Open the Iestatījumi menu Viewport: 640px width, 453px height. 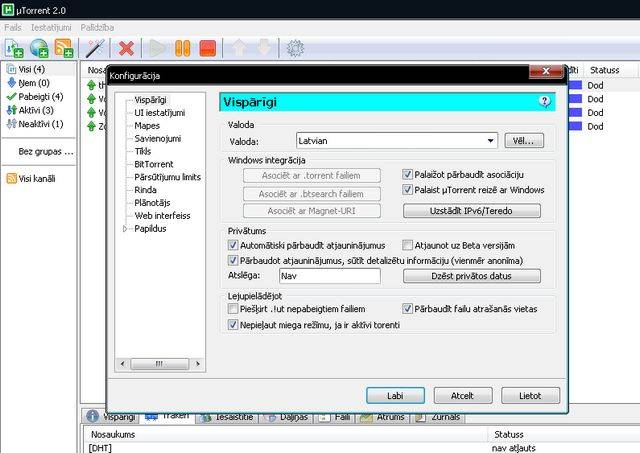[x=51, y=27]
